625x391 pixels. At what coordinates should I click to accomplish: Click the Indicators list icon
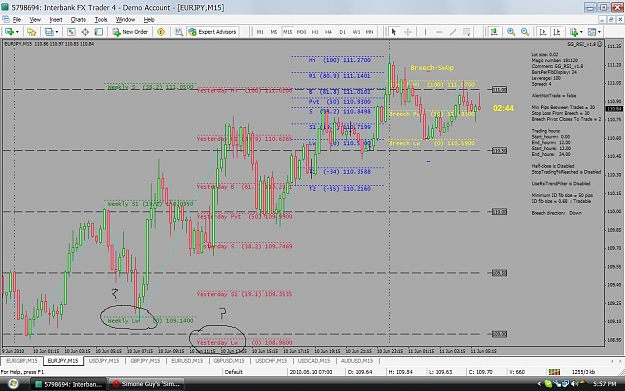coord(574,32)
